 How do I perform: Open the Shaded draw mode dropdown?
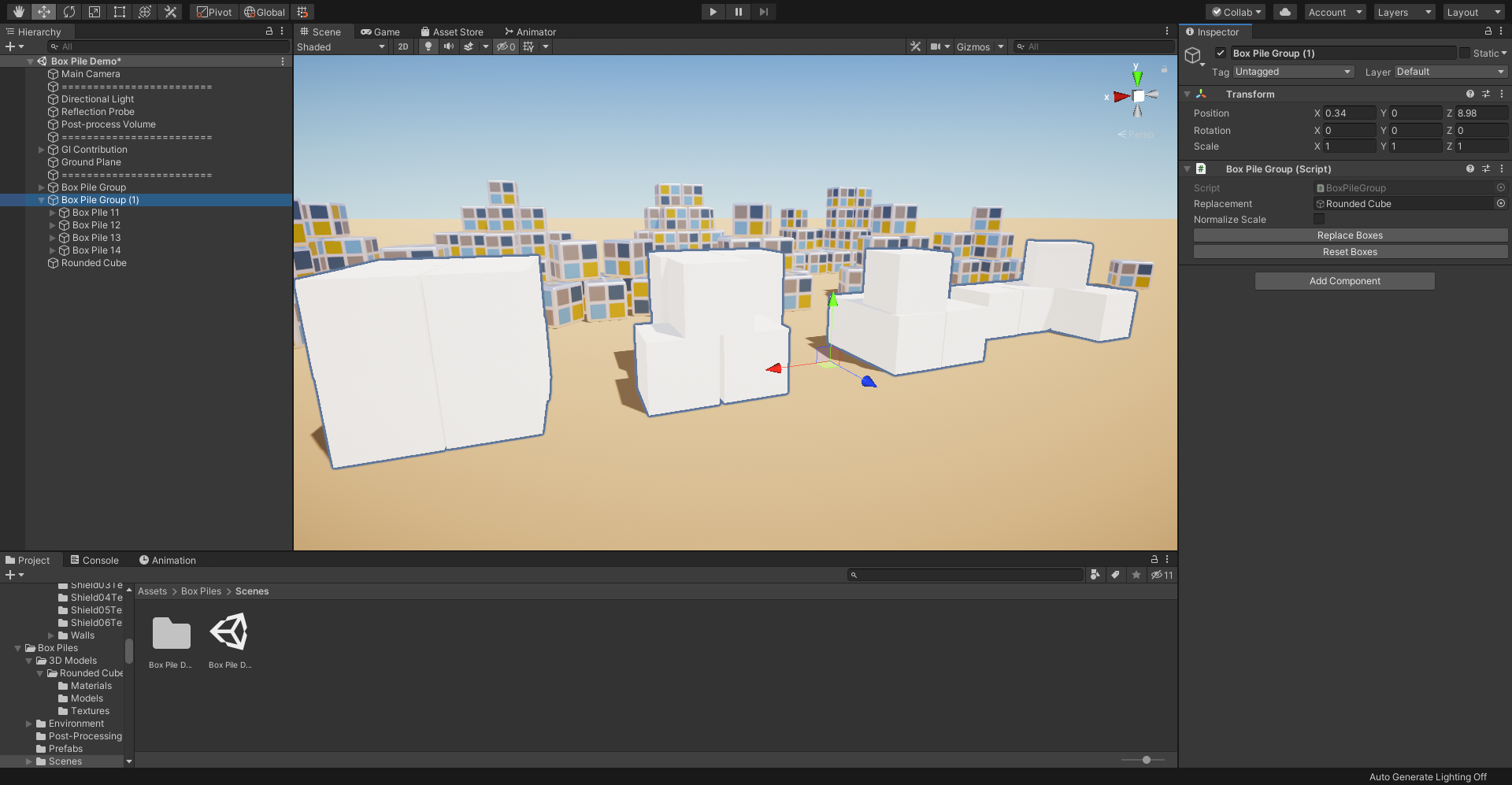pyautogui.click(x=341, y=46)
